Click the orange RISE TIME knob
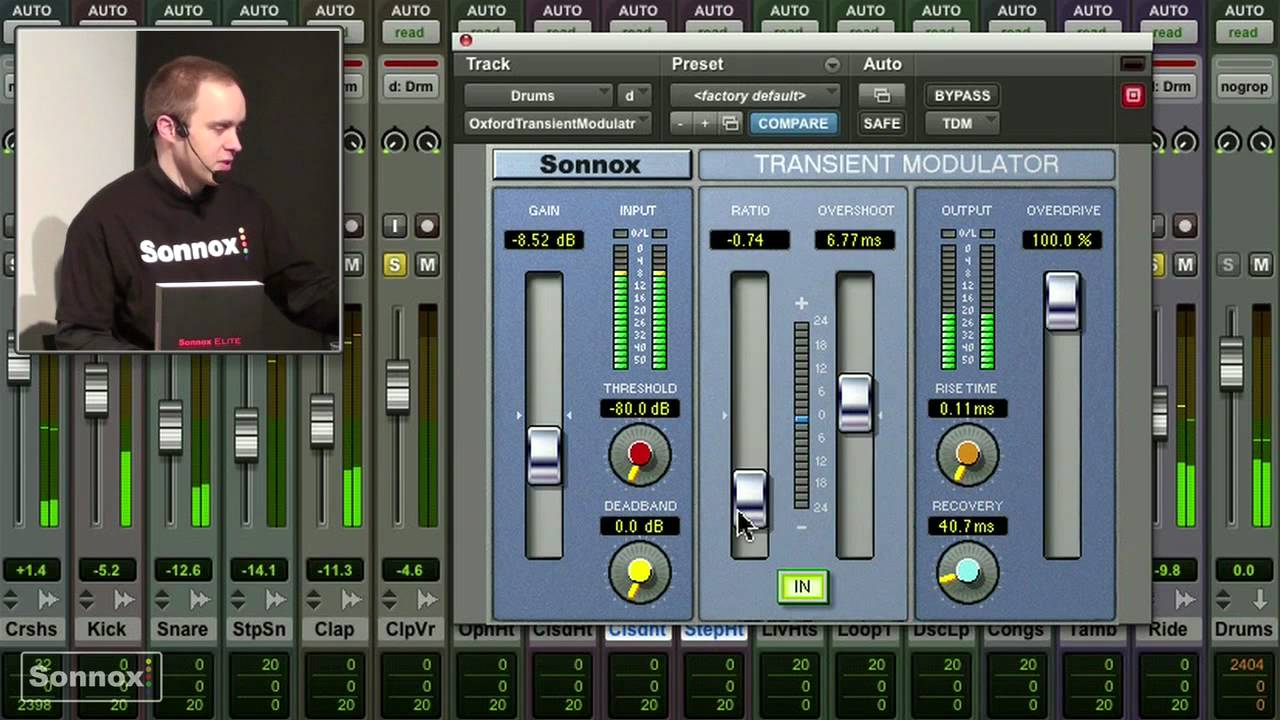 click(967, 455)
